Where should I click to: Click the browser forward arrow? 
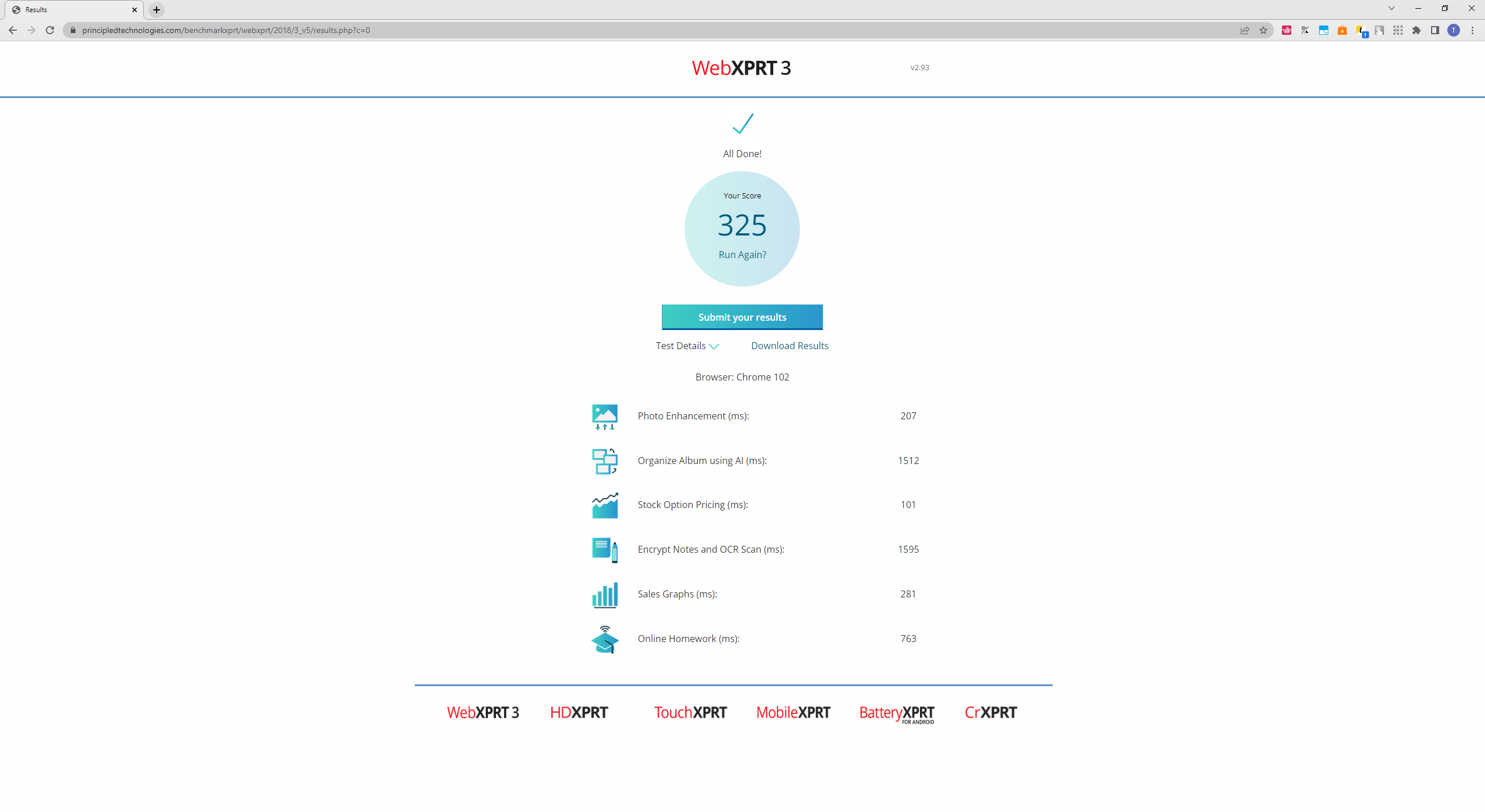click(x=31, y=30)
